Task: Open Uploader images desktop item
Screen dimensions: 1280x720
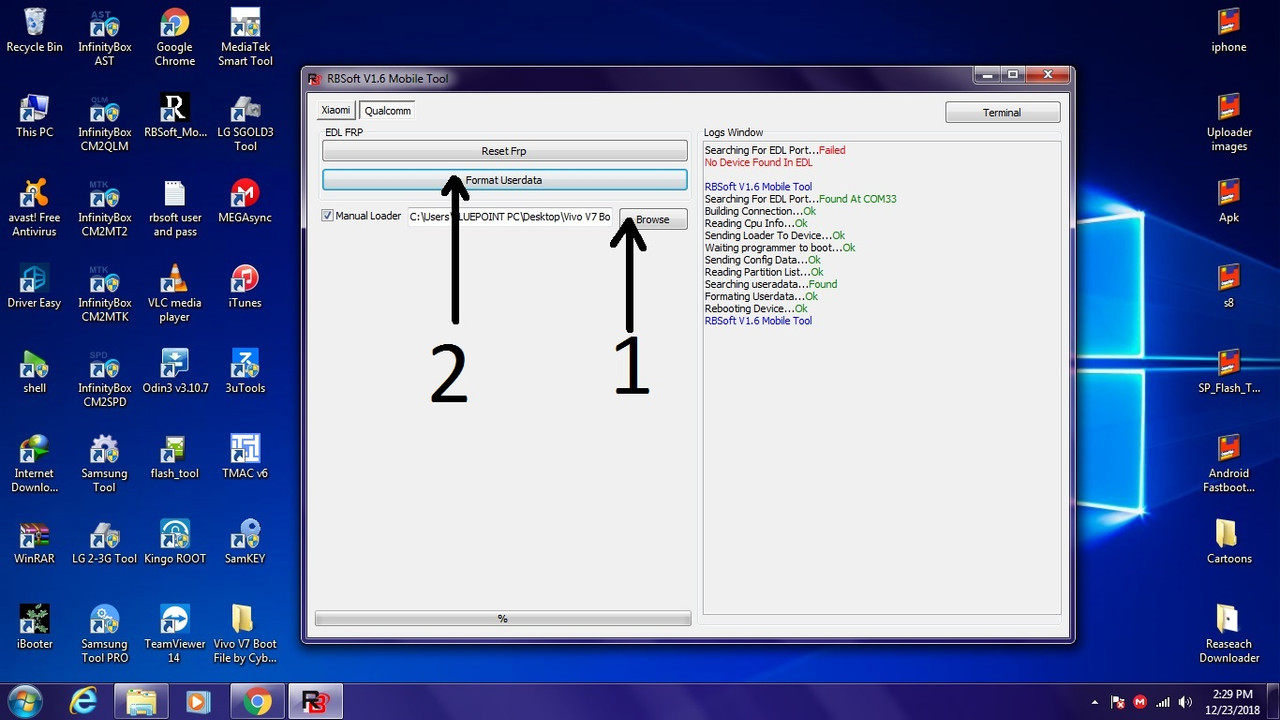Action: click(x=1229, y=123)
